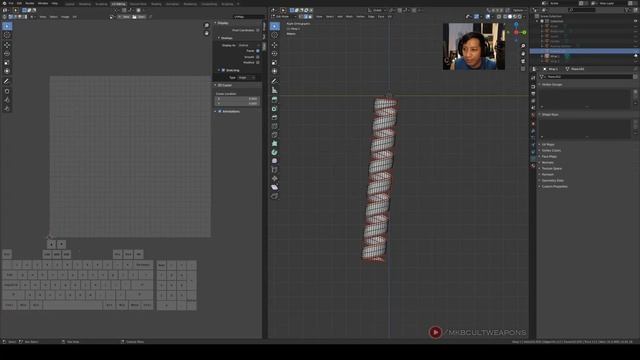
Task: Collapse the Display panel in UV editor
Action: point(216,23)
